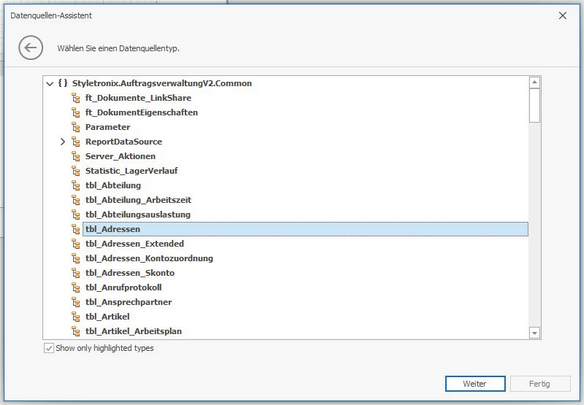Select Statistic_LagerVerlauf in the list
584x405 pixels.
[x=131, y=171]
